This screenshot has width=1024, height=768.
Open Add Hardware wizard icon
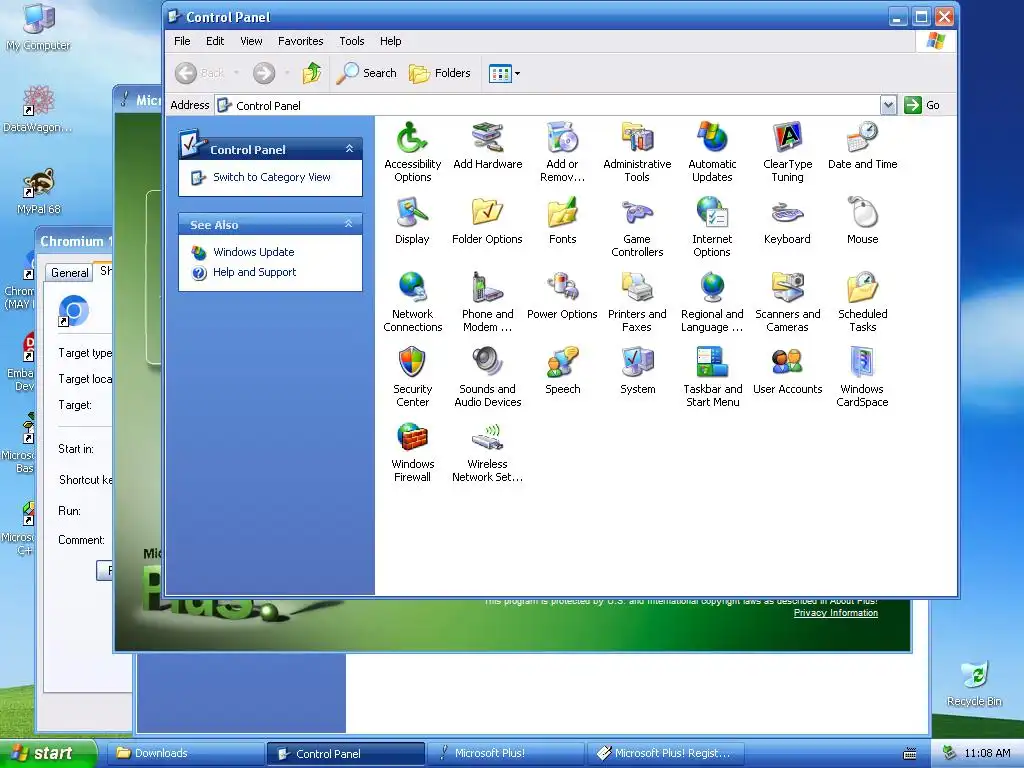(487, 145)
